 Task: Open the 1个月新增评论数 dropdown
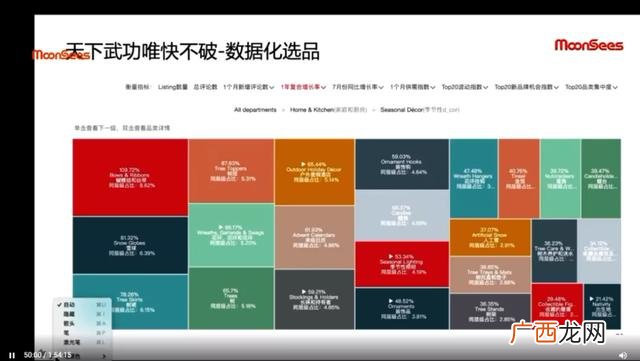[x=248, y=87]
